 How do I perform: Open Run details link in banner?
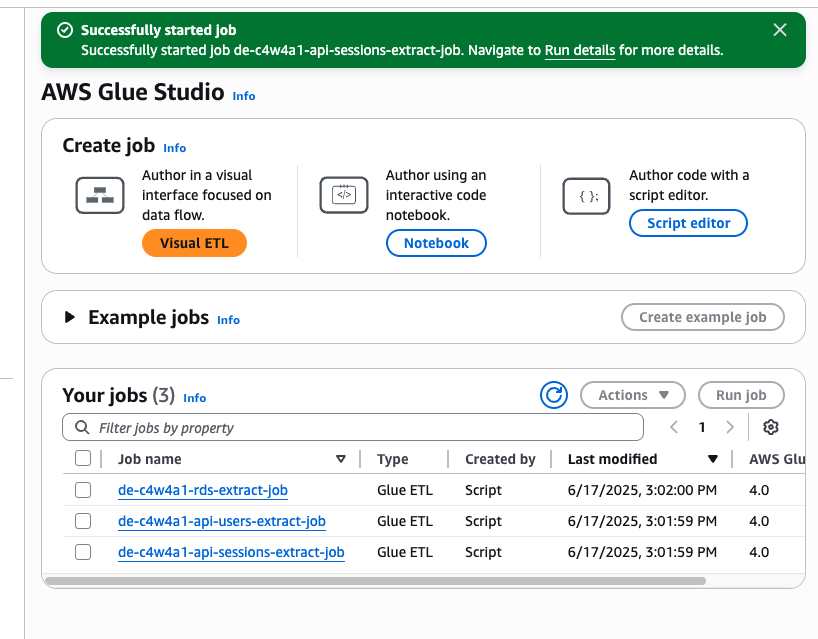580,50
